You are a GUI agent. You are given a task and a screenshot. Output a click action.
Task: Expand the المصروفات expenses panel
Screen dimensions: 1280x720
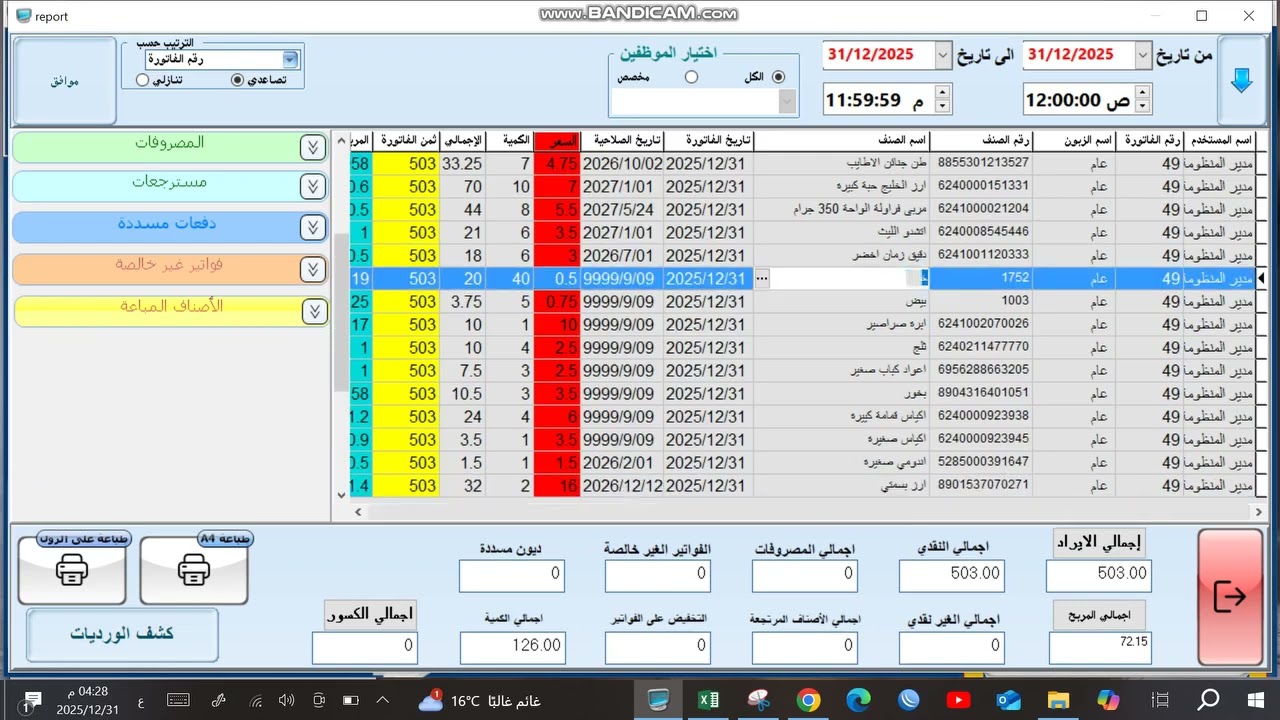[x=313, y=148]
